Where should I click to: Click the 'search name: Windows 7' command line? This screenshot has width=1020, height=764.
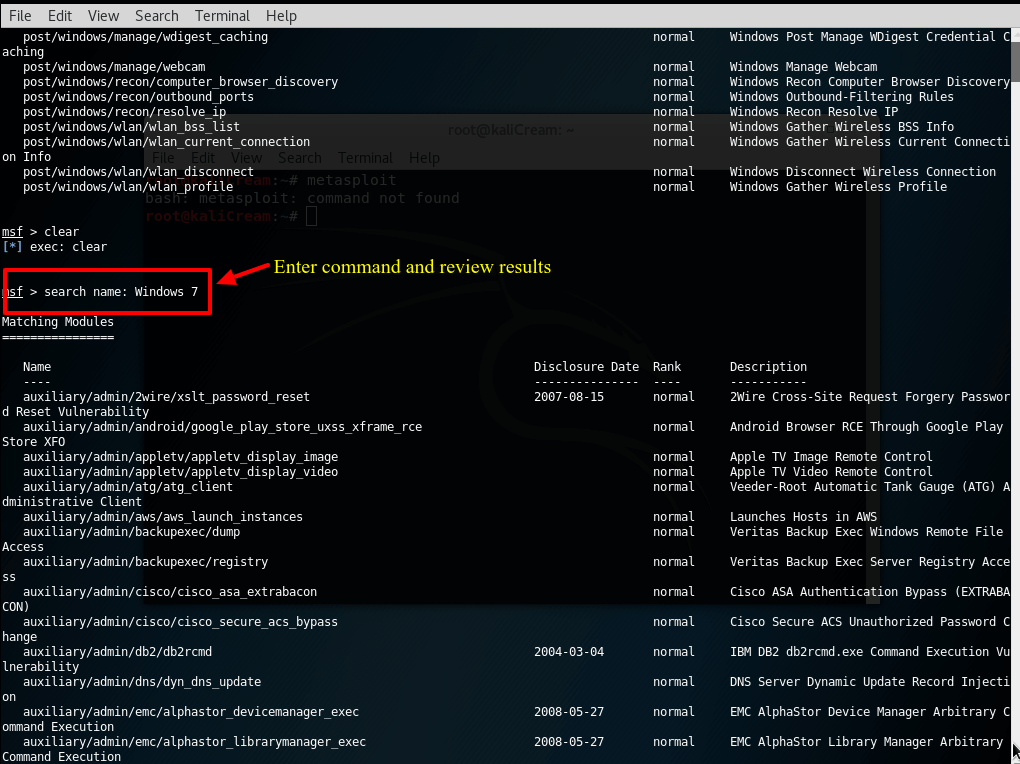[x=120, y=292]
